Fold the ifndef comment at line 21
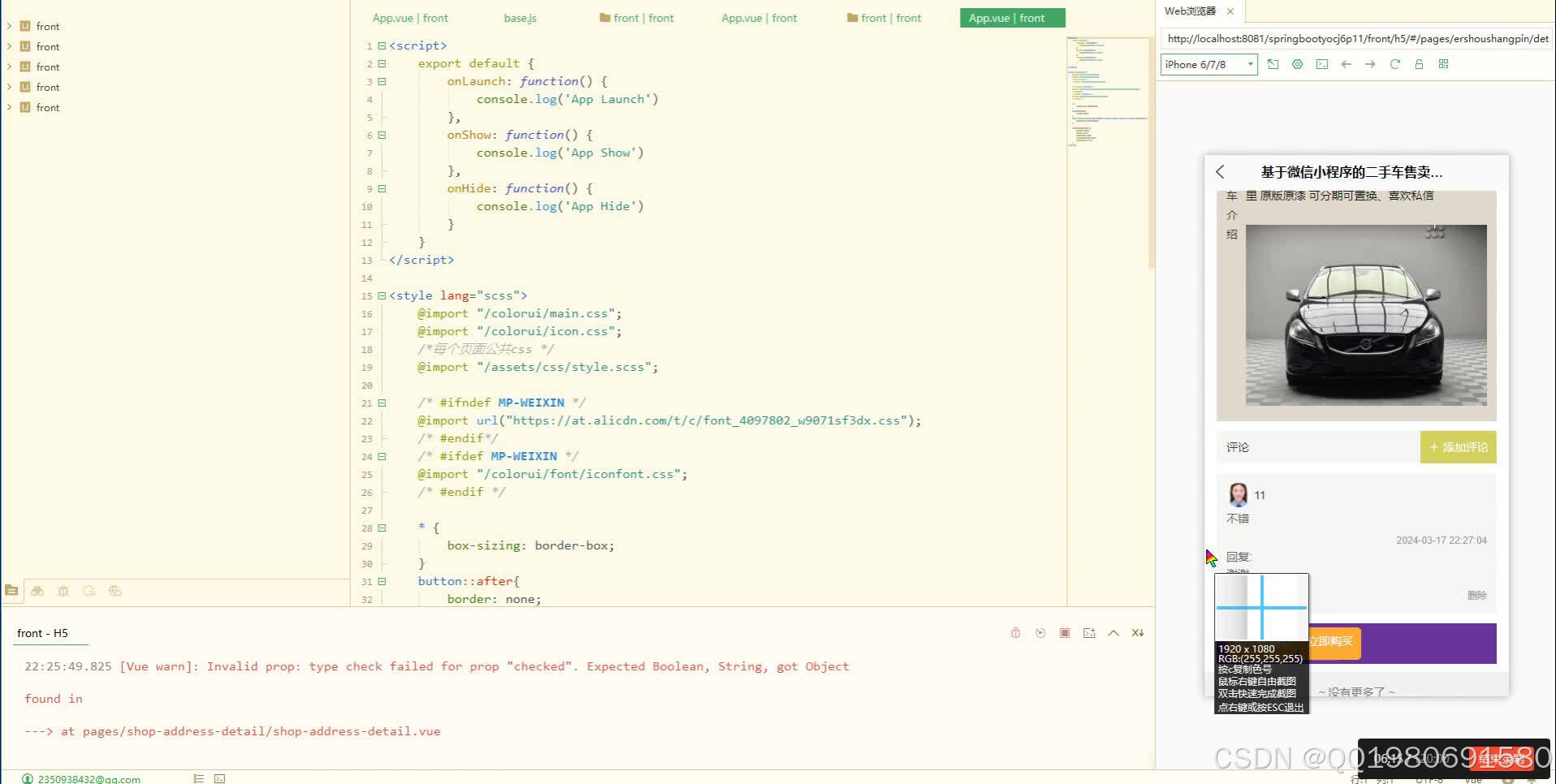 pos(382,403)
